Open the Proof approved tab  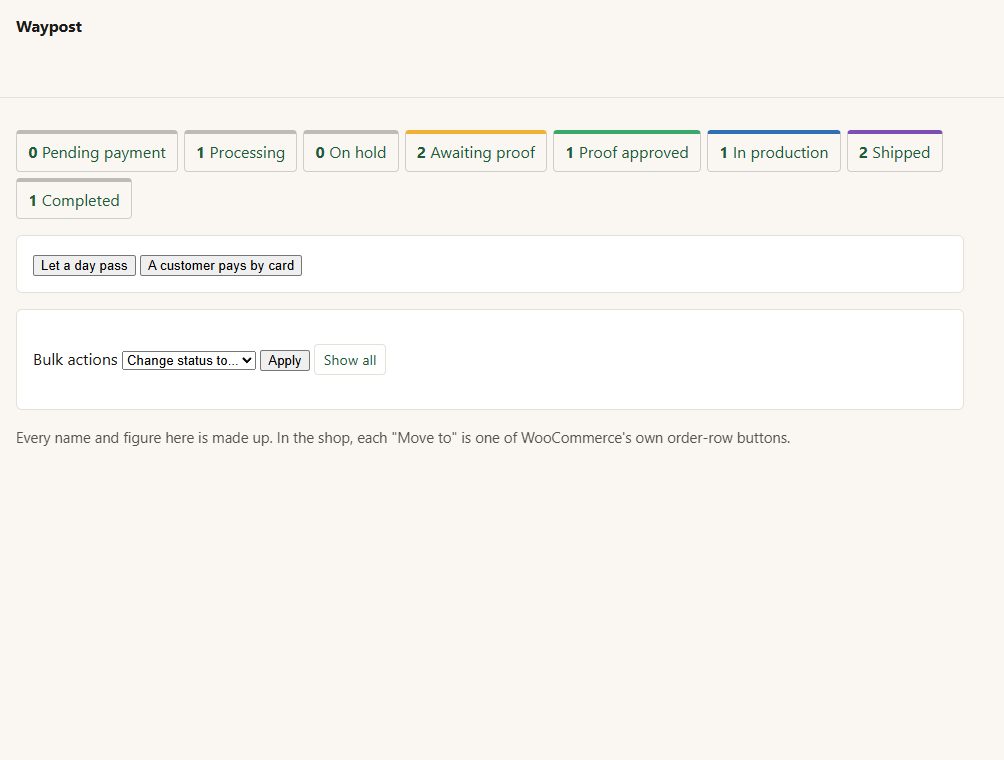(x=627, y=151)
